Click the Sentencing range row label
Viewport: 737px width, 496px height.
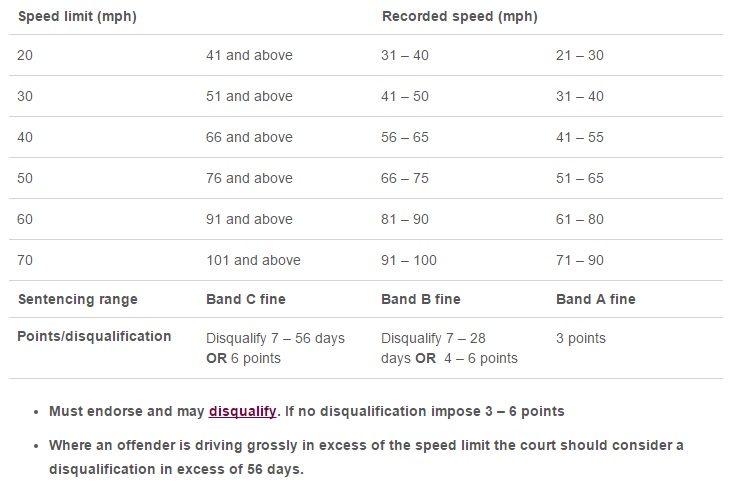coord(78,299)
